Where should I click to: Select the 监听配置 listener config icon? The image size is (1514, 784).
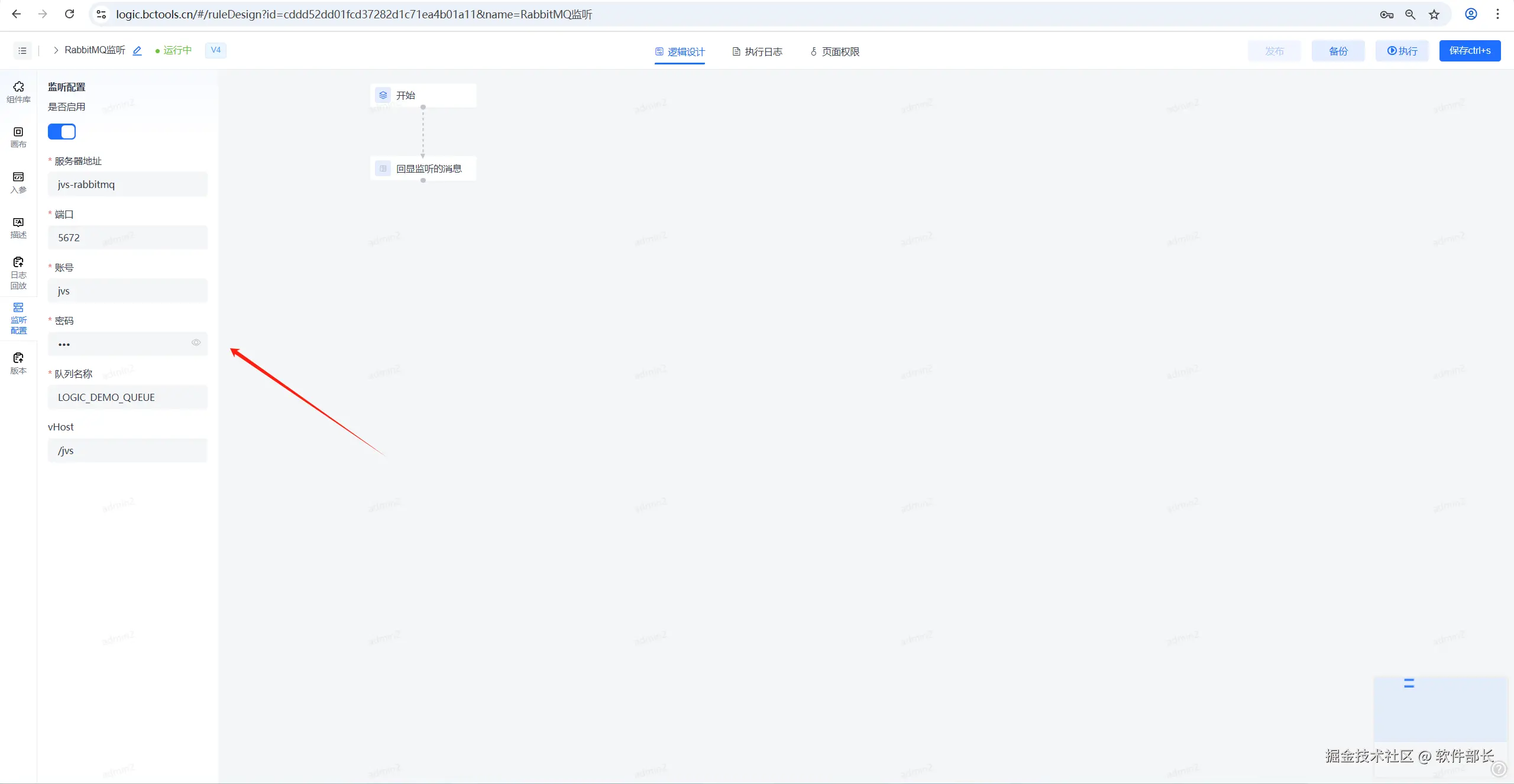tap(18, 318)
